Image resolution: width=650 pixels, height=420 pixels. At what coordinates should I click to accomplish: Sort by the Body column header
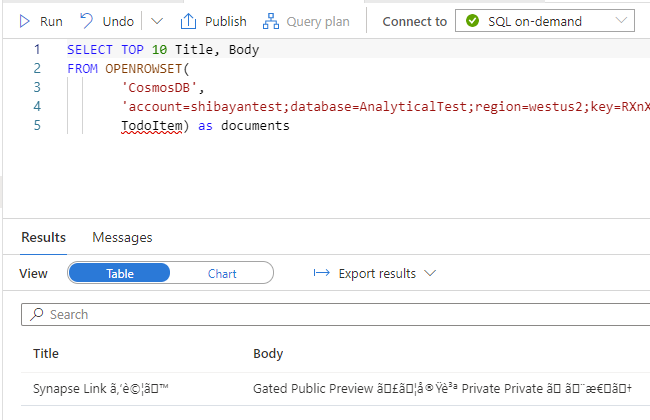point(268,354)
